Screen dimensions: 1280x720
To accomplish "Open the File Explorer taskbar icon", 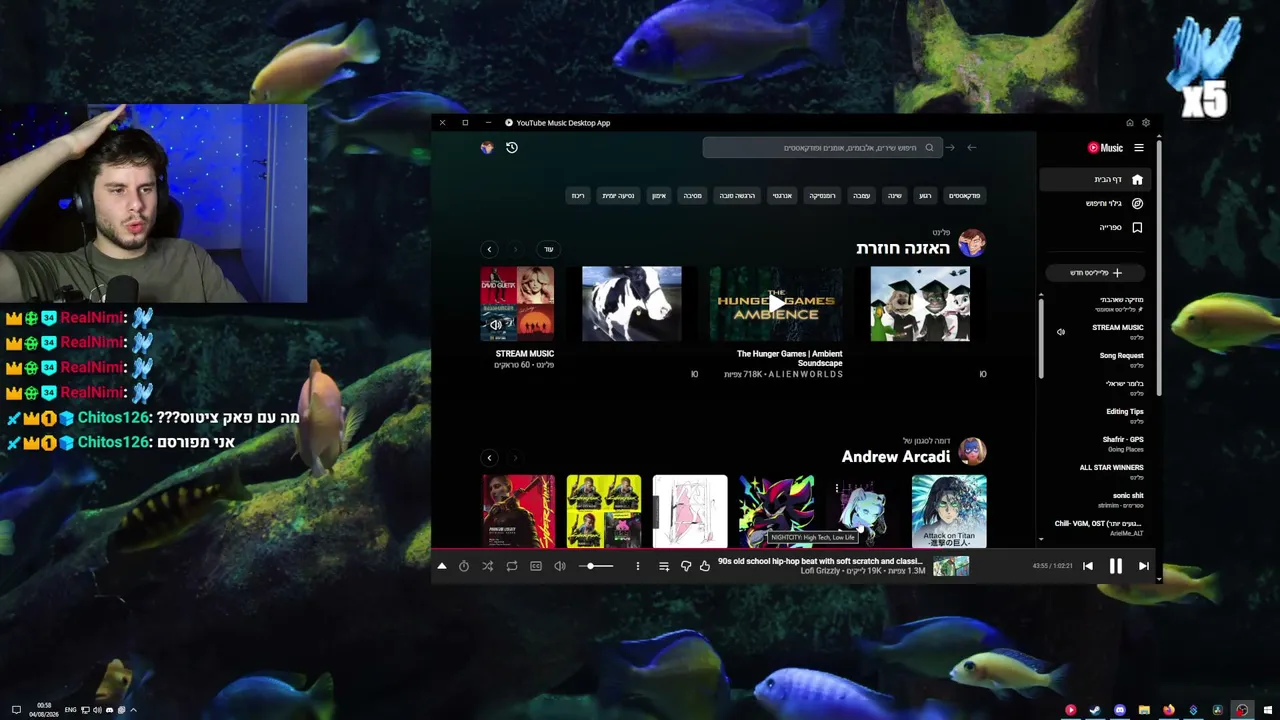I will 1144,710.
